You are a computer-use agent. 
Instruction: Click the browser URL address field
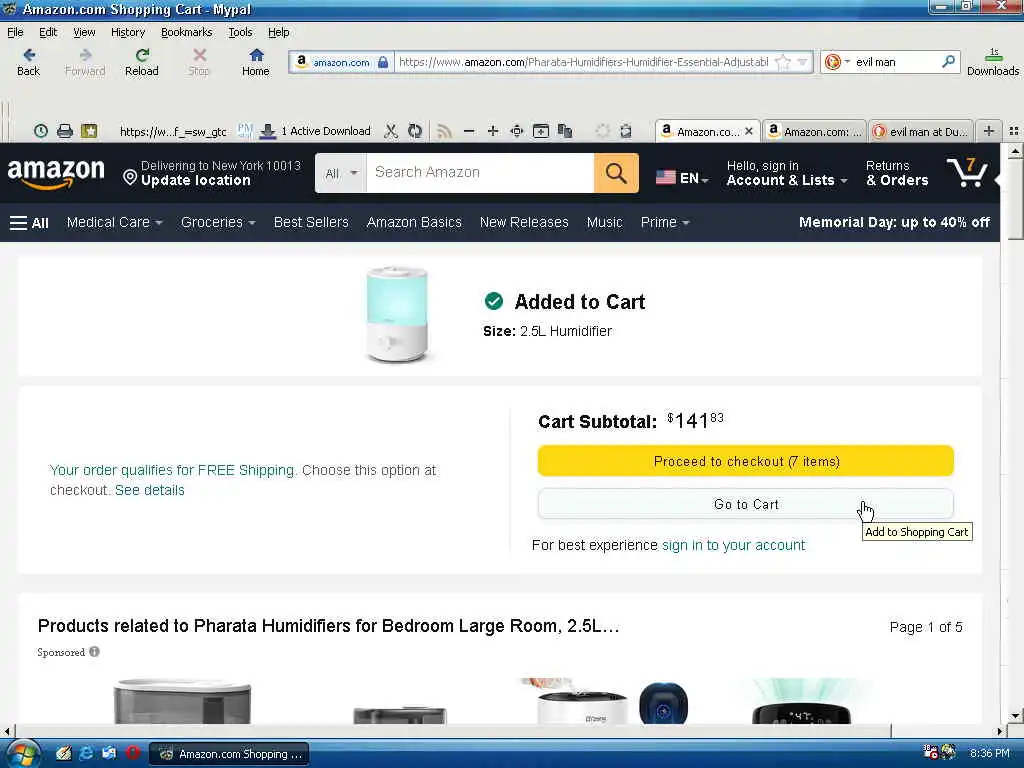583,62
